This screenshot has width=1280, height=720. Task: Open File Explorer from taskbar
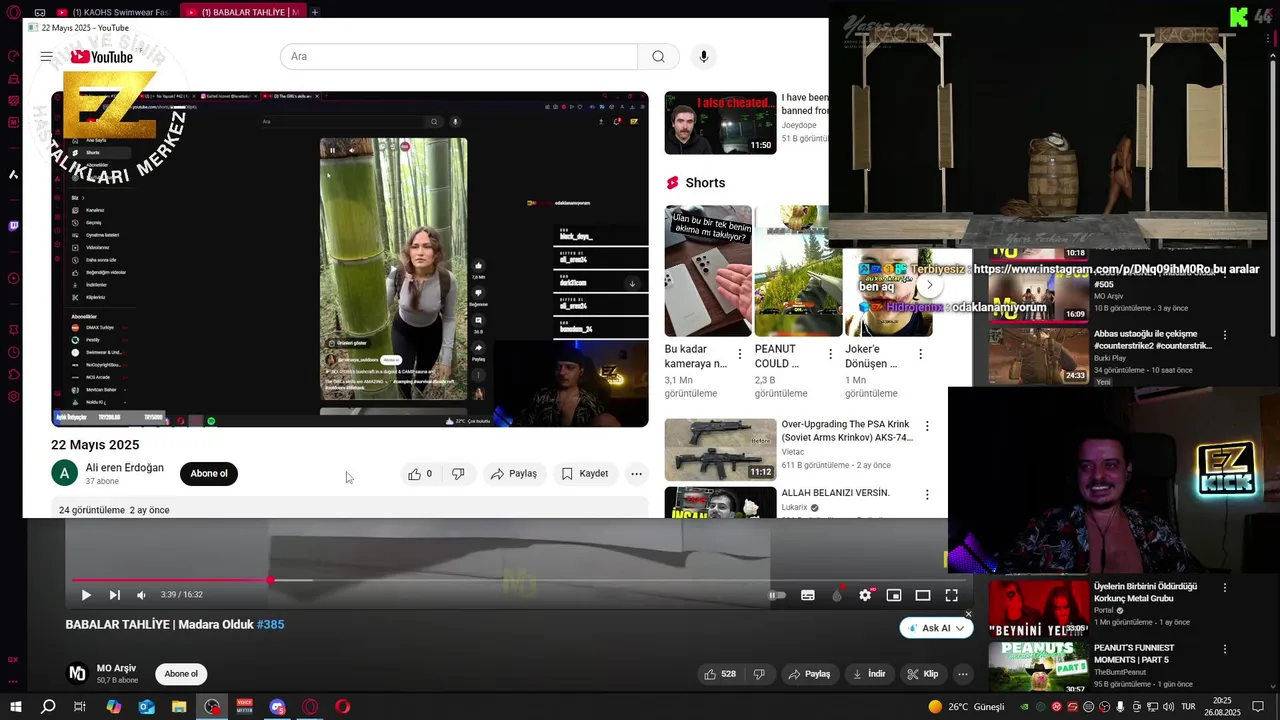[x=179, y=707]
